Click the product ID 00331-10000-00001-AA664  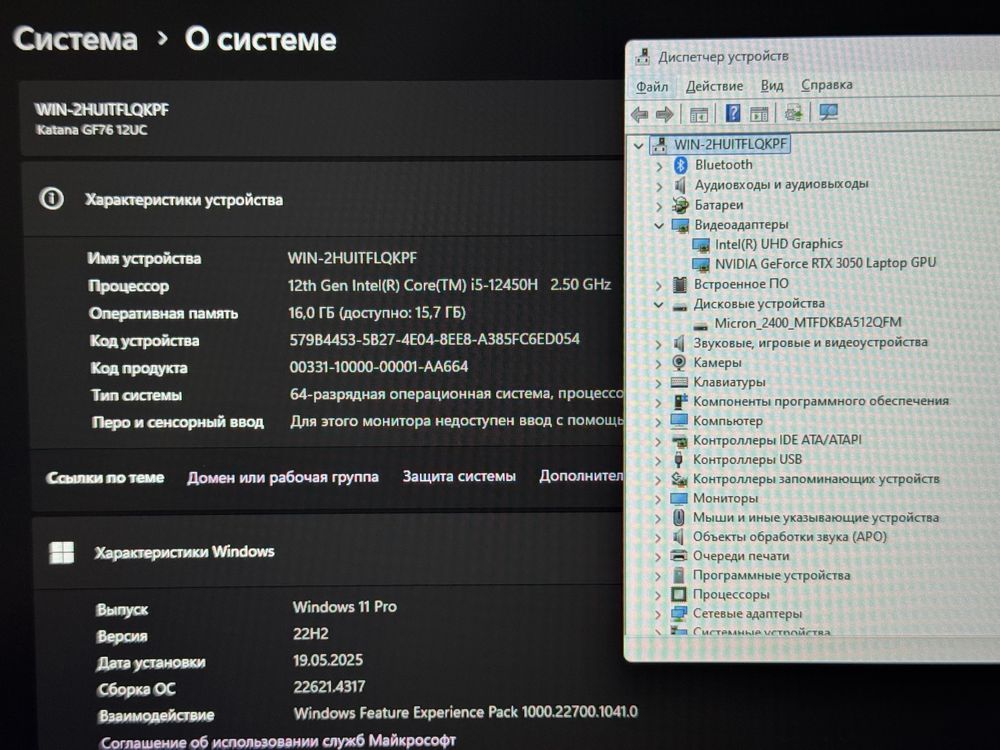coord(379,367)
